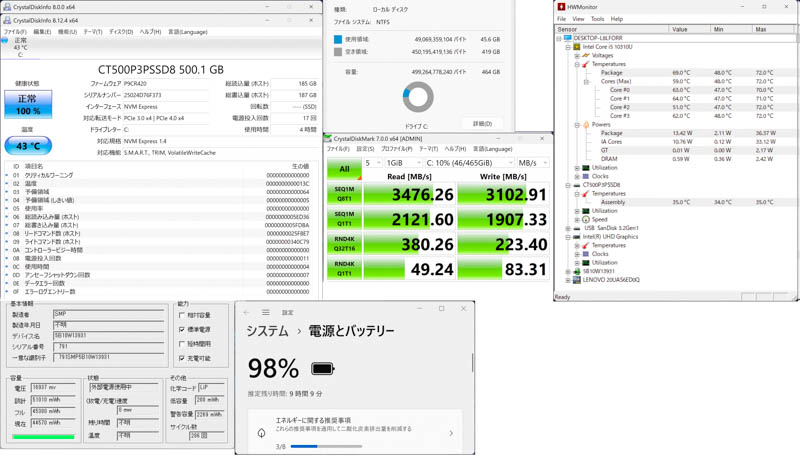Open the Help menu in HWMonitor
This screenshot has height=459, width=800.
617,19
